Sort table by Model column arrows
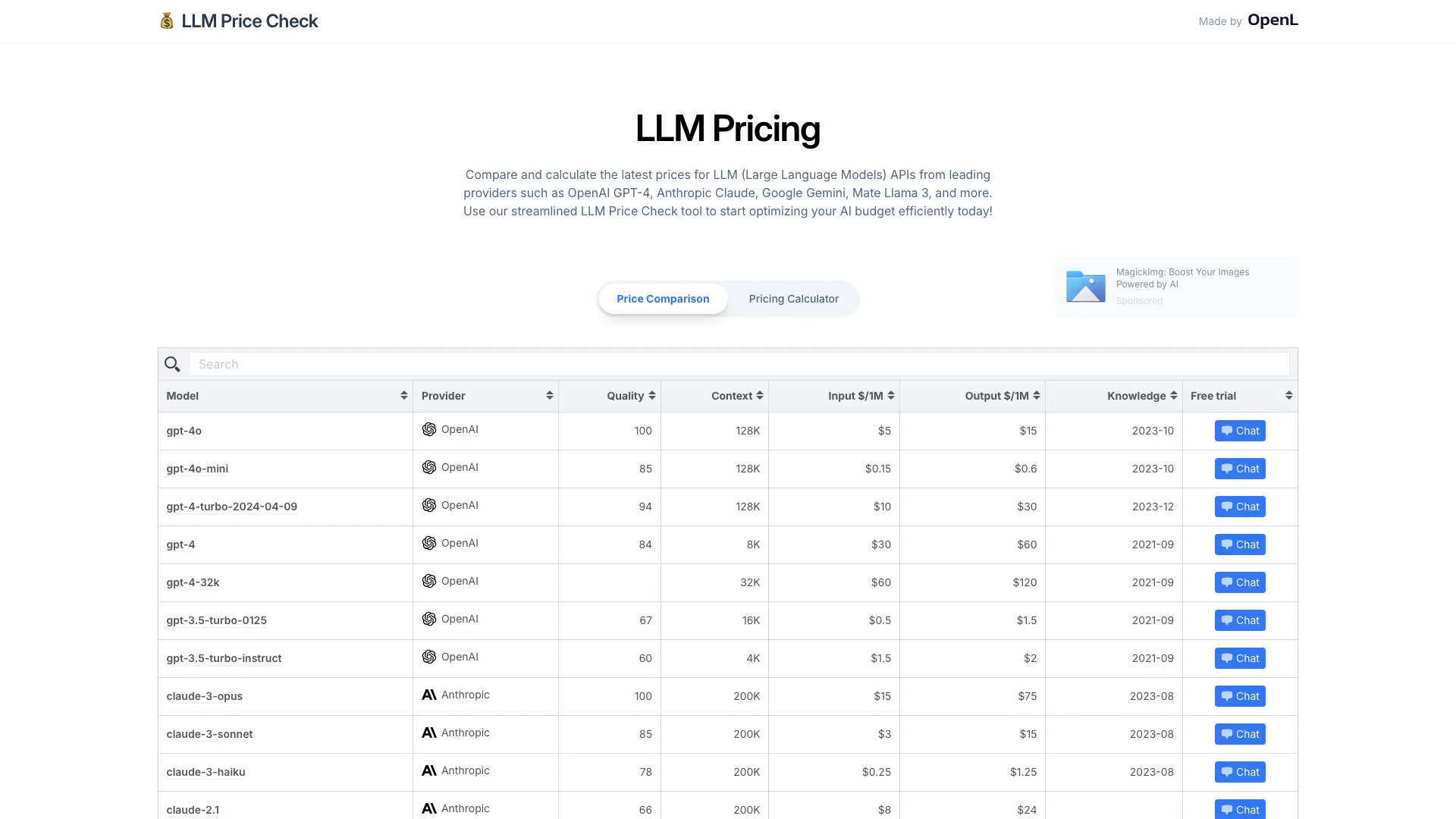This screenshot has width=1456, height=819. pos(404,395)
